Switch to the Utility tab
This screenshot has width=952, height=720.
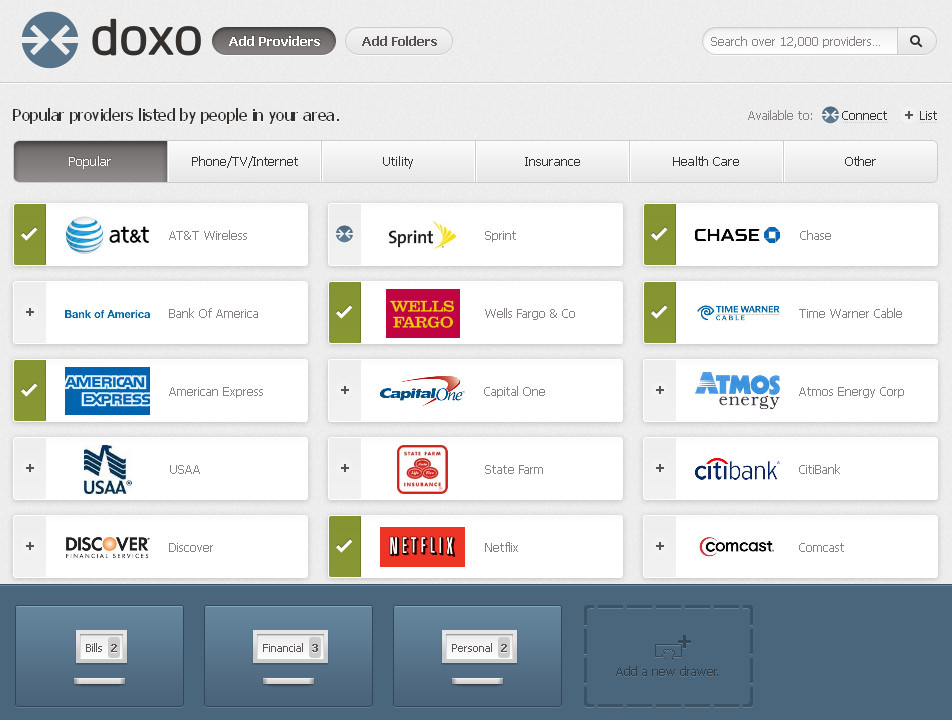pos(398,161)
